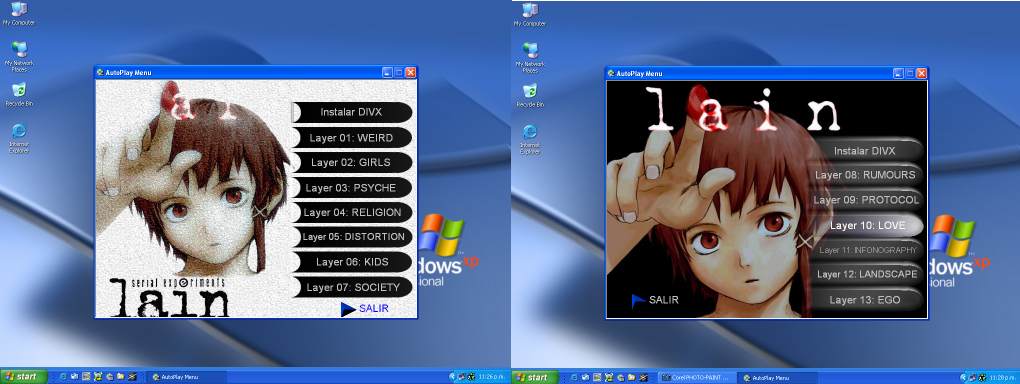Open Layer 09: PROTOCOL
This screenshot has height=384, width=1020.
[865, 200]
